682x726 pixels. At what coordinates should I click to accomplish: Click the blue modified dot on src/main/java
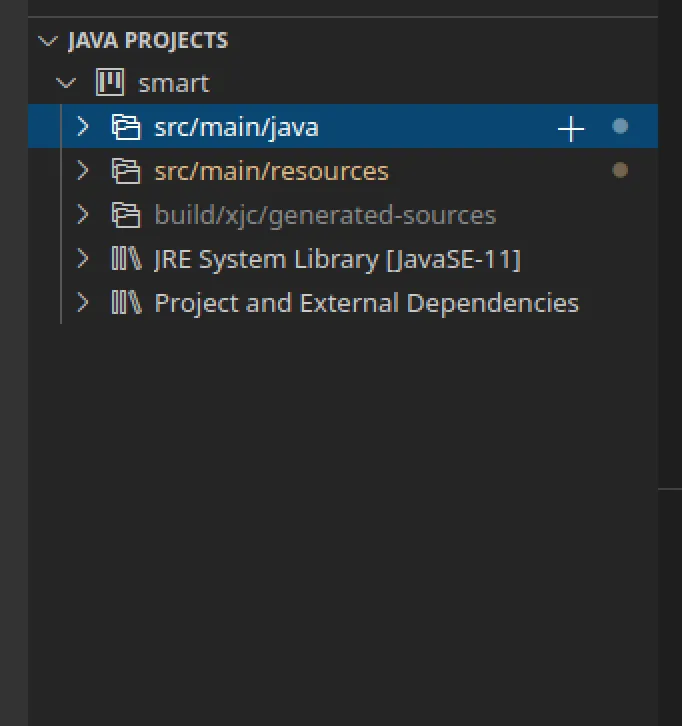point(620,126)
